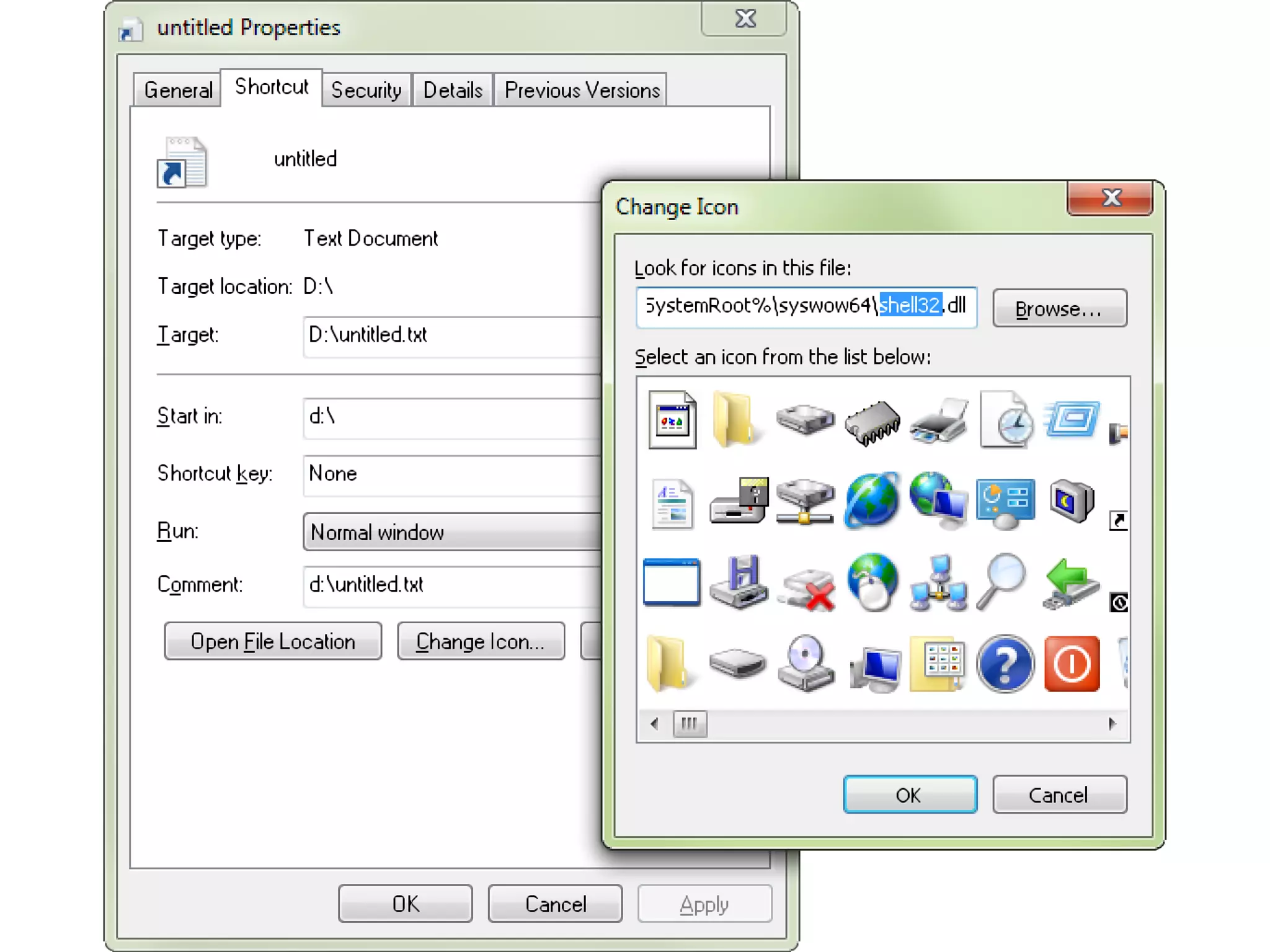
Task: Pick the blue question mark help icon
Action: (x=1005, y=664)
